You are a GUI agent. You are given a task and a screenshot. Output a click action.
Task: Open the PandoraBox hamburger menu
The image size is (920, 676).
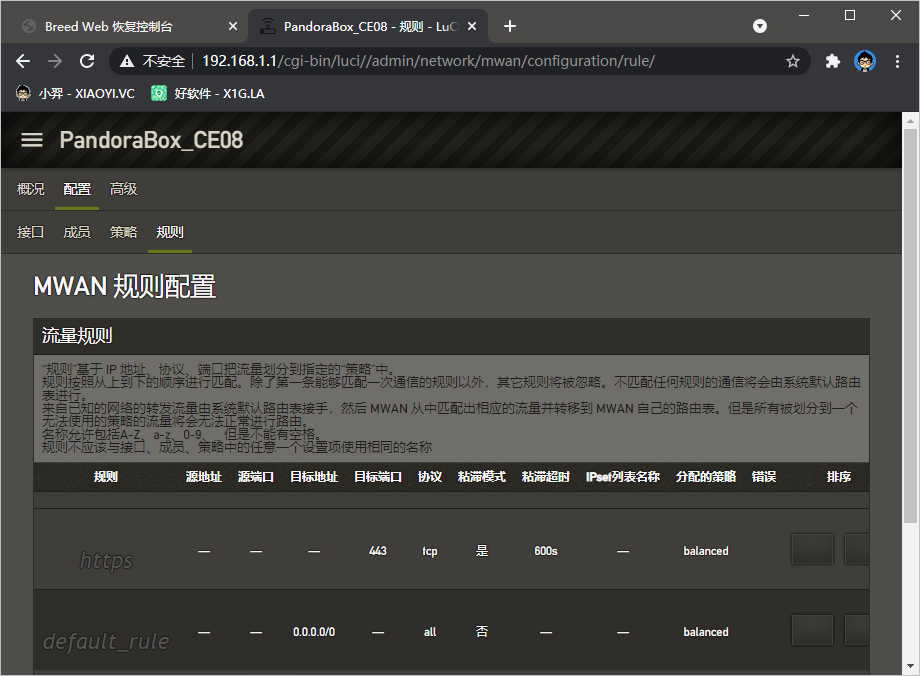[x=32, y=140]
